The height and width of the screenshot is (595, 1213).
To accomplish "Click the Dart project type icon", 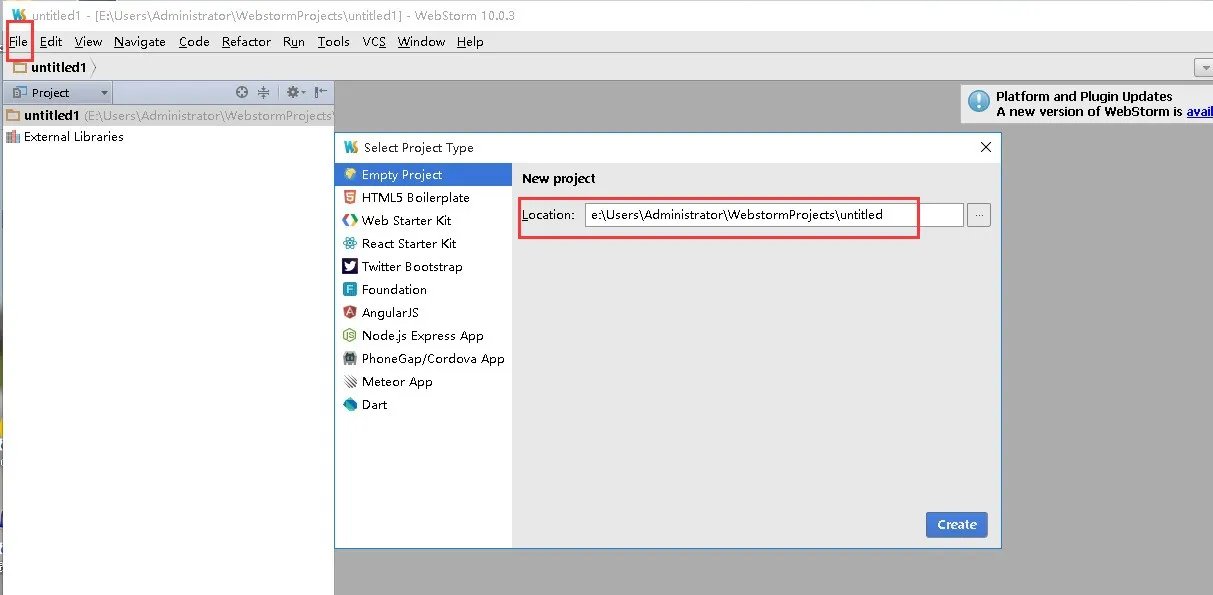I will coord(350,404).
